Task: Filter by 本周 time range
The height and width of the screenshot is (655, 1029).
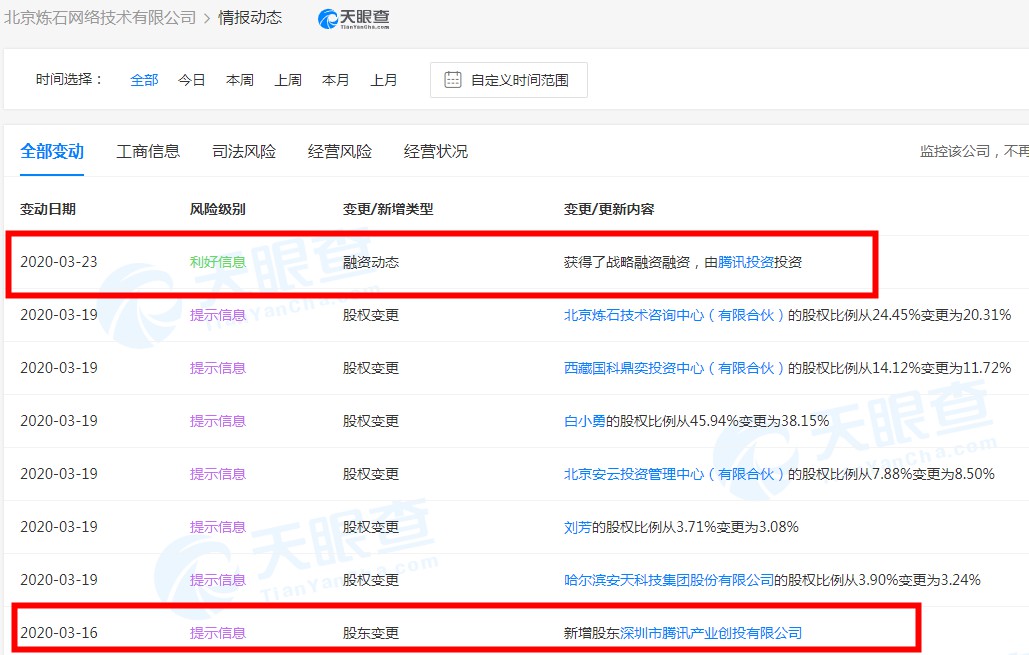Action: click(240, 80)
